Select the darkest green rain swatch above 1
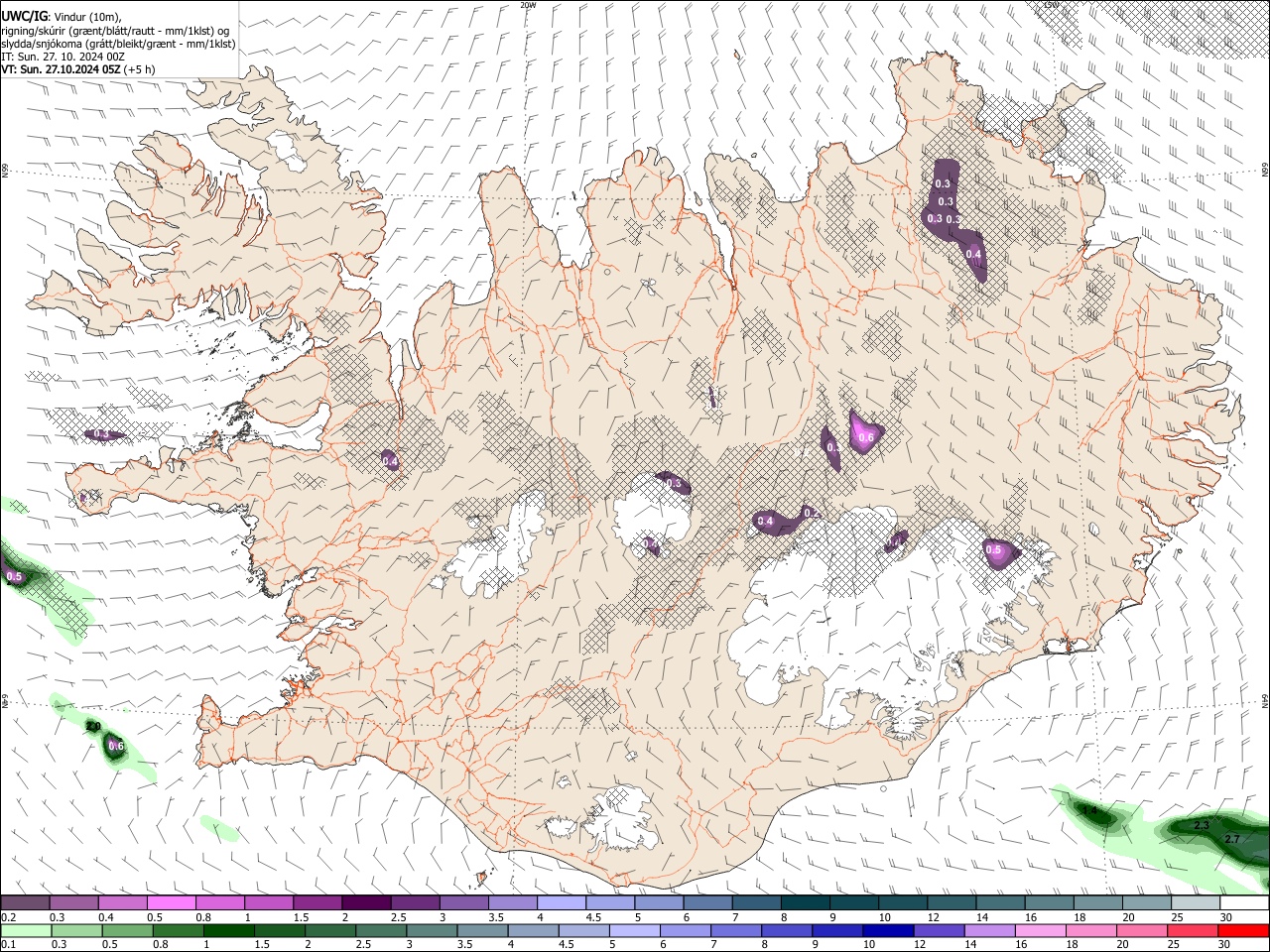This screenshot has height=952, width=1270. (227, 930)
